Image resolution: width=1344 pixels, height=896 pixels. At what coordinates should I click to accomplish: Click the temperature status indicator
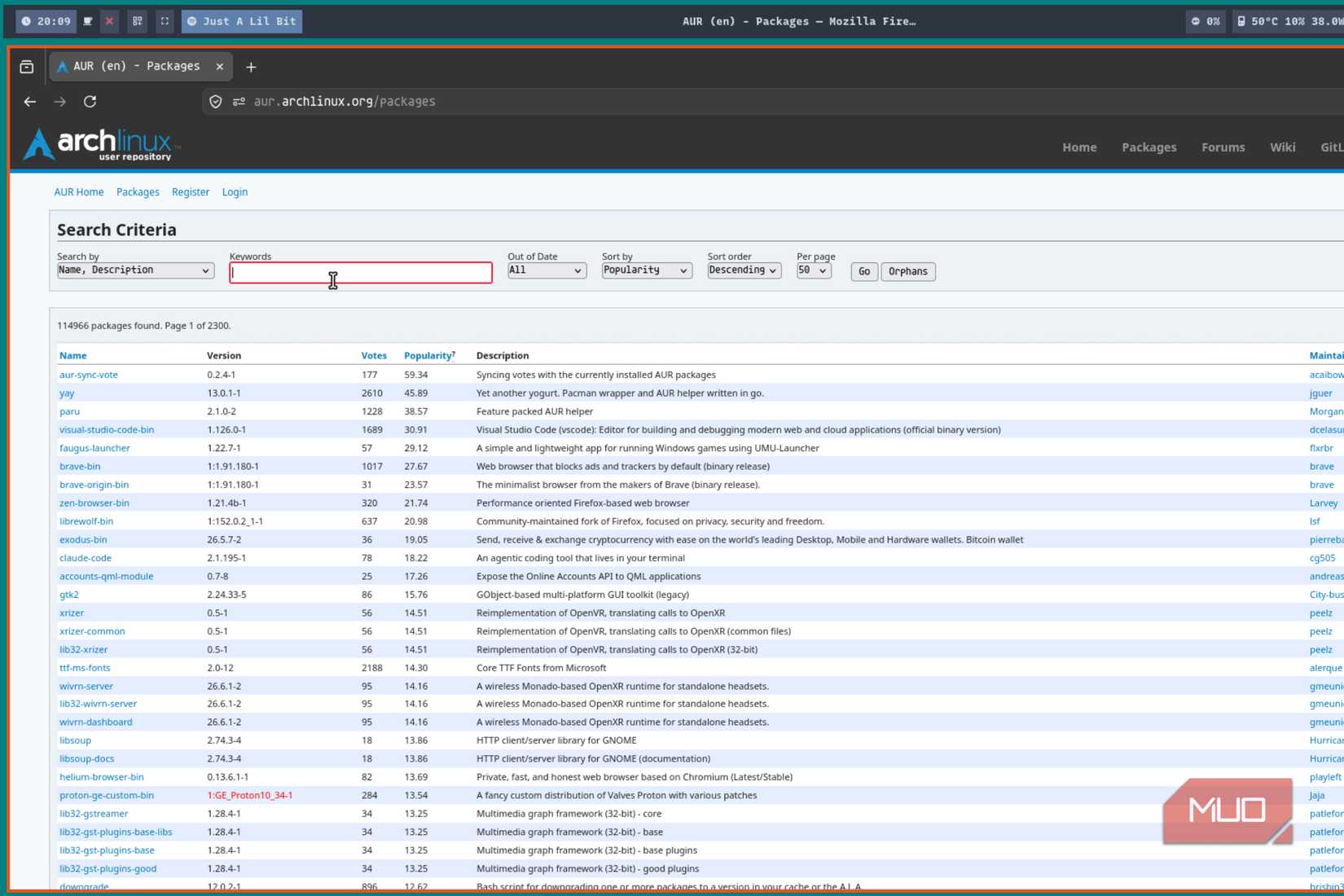(x=1289, y=21)
